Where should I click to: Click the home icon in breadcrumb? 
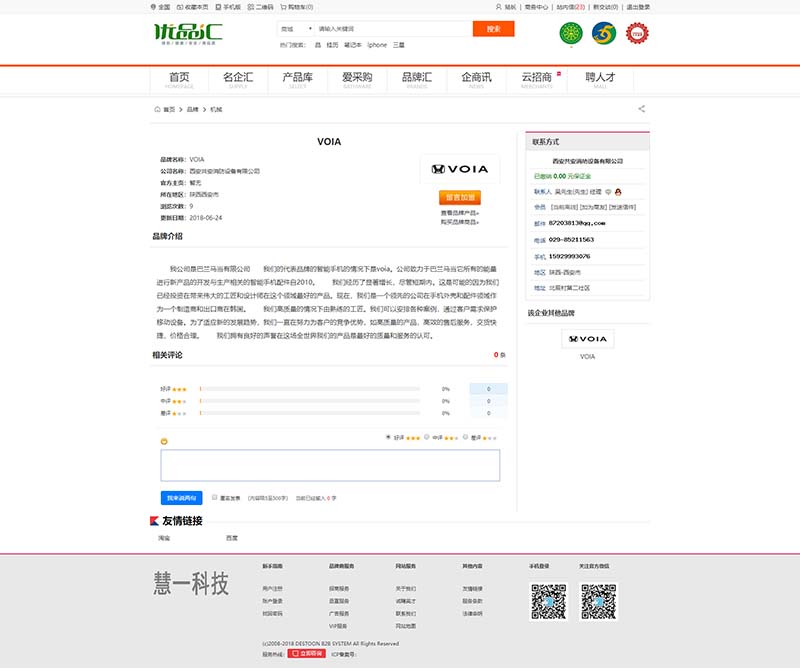click(157, 109)
